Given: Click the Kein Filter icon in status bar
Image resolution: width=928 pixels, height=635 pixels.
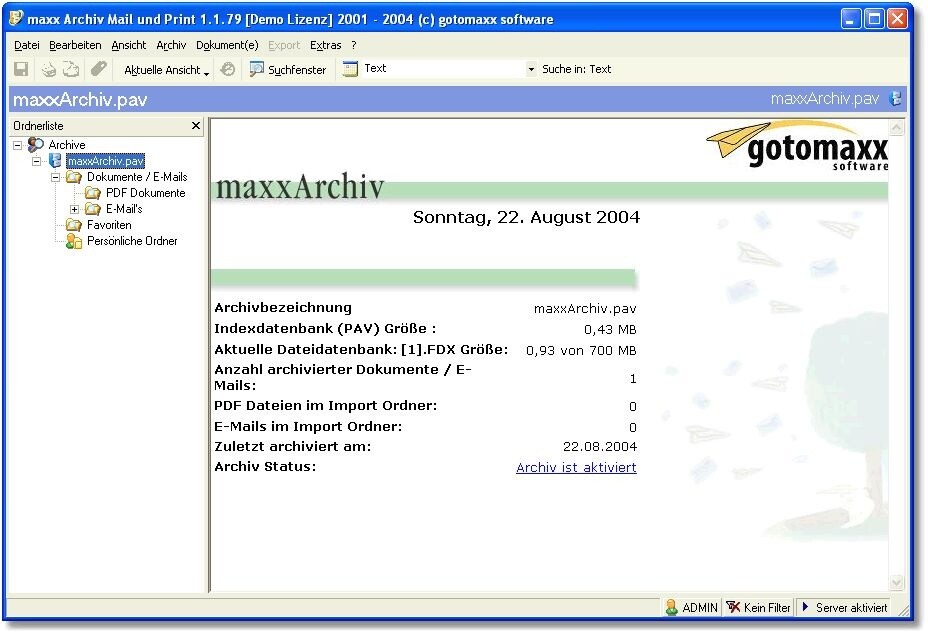Looking at the screenshot, I should coord(733,608).
